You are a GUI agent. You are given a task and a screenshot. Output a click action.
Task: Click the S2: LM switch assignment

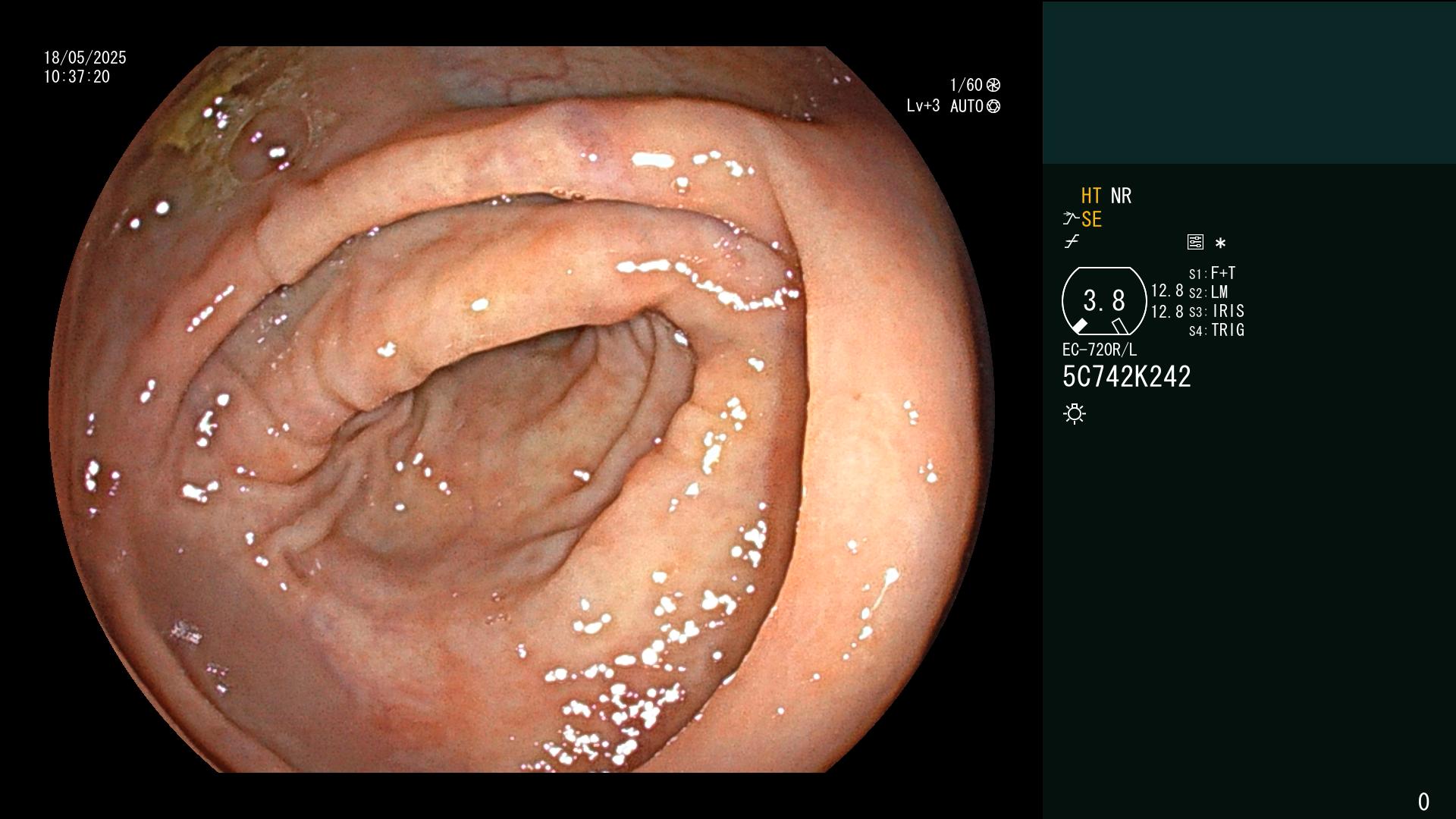pos(1208,292)
